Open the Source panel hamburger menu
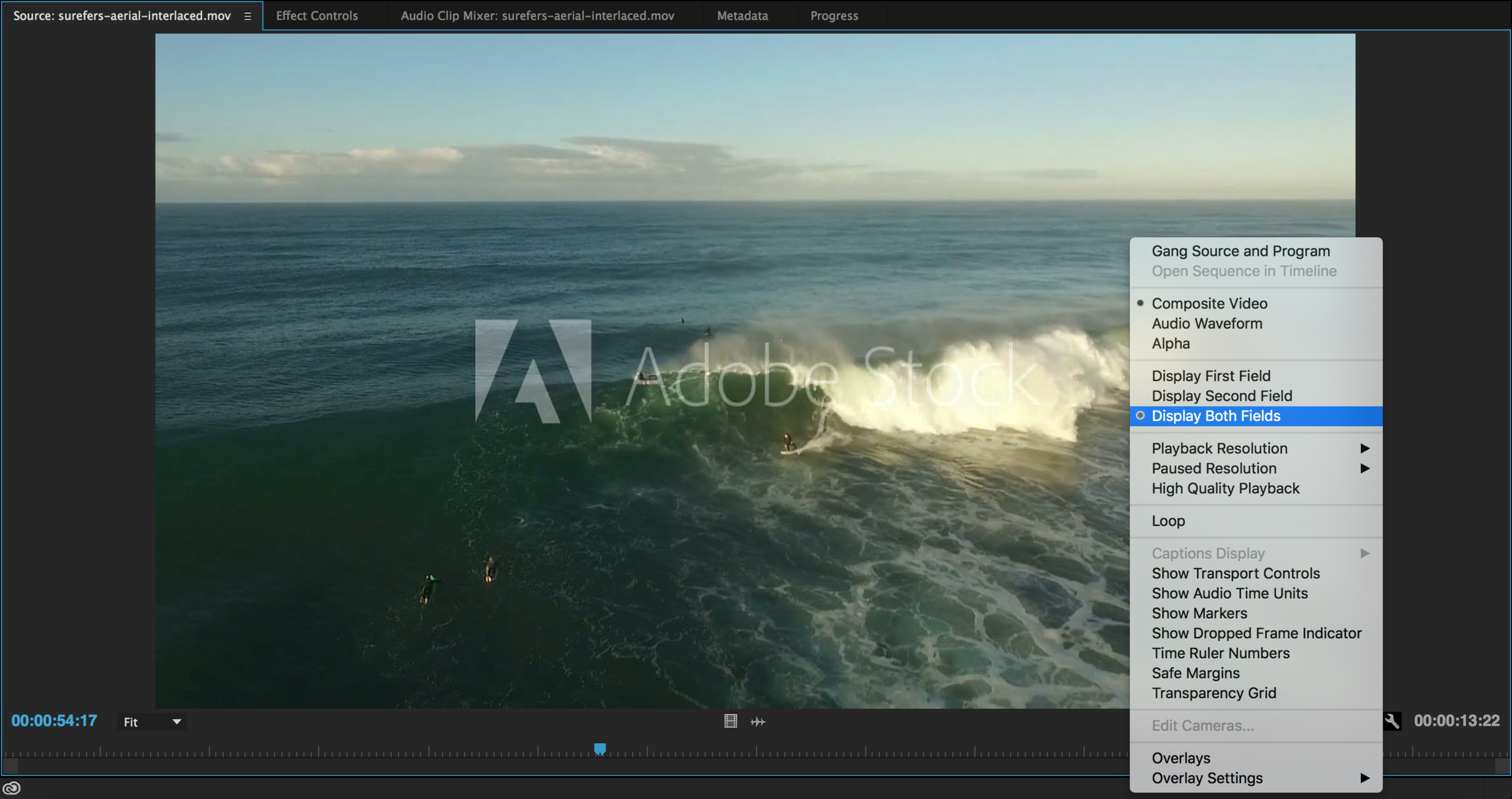The height and width of the screenshot is (799, 1512). [247, 16]
